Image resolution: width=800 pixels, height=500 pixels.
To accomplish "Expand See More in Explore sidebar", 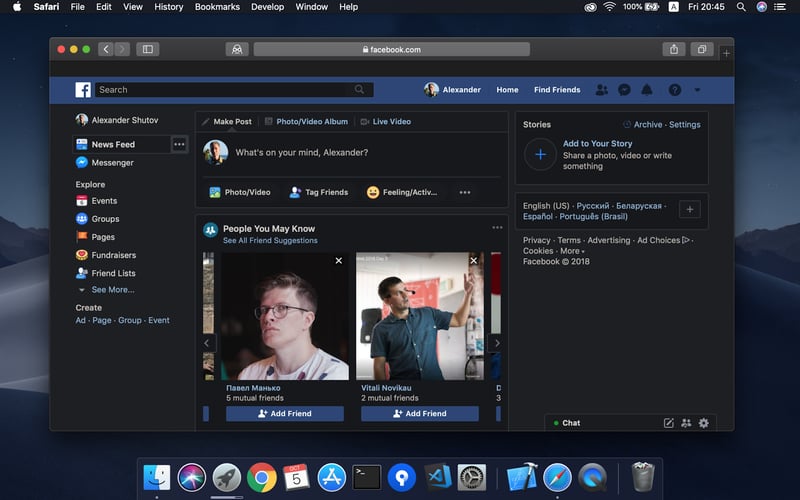I will (x=112, y=290).
